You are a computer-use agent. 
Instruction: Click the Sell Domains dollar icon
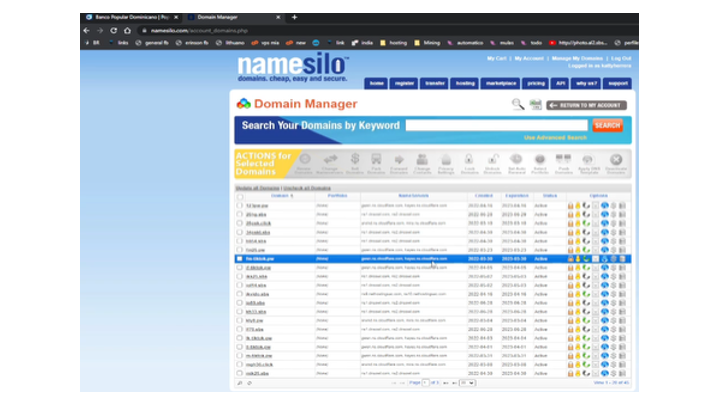[x=355, y=159]
